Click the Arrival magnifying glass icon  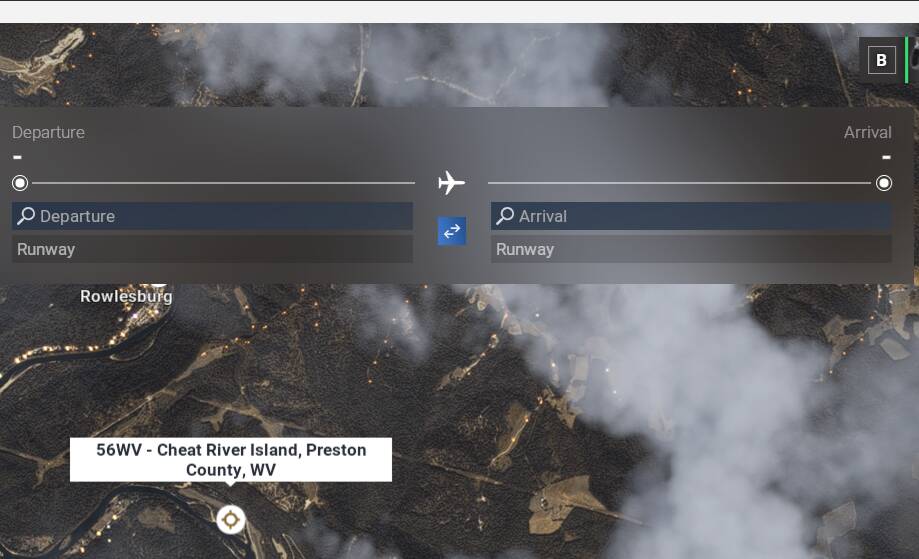pos(505,216)
